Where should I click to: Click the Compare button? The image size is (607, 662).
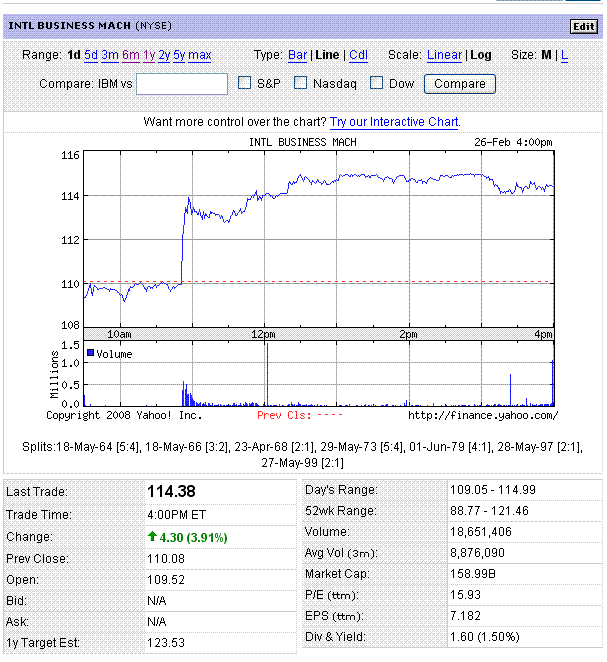point(460,84)
